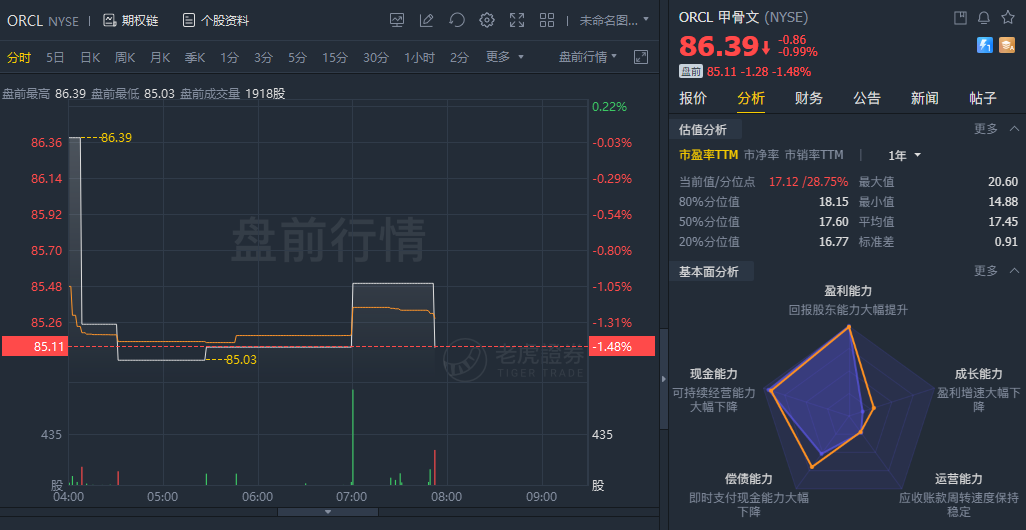Image resolution: width=1026 pixels, height=530 pixels.
Task: Click the bottom panel expand arrow handle
Action: tap(328, 512)
